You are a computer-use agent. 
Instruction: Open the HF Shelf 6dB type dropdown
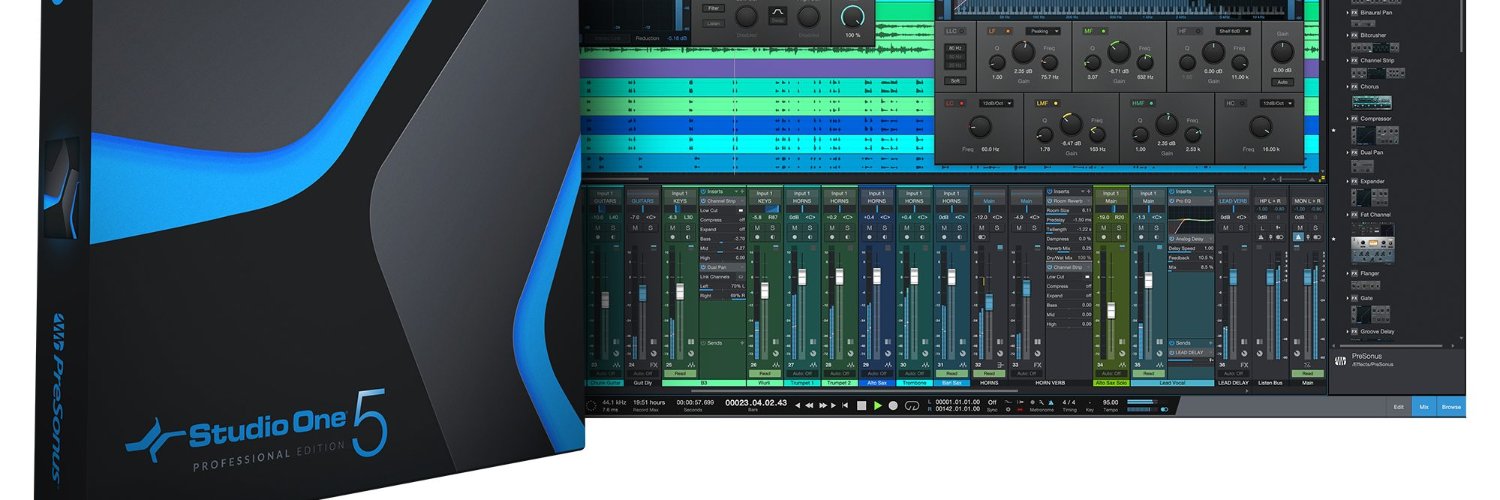[1233, 31]
